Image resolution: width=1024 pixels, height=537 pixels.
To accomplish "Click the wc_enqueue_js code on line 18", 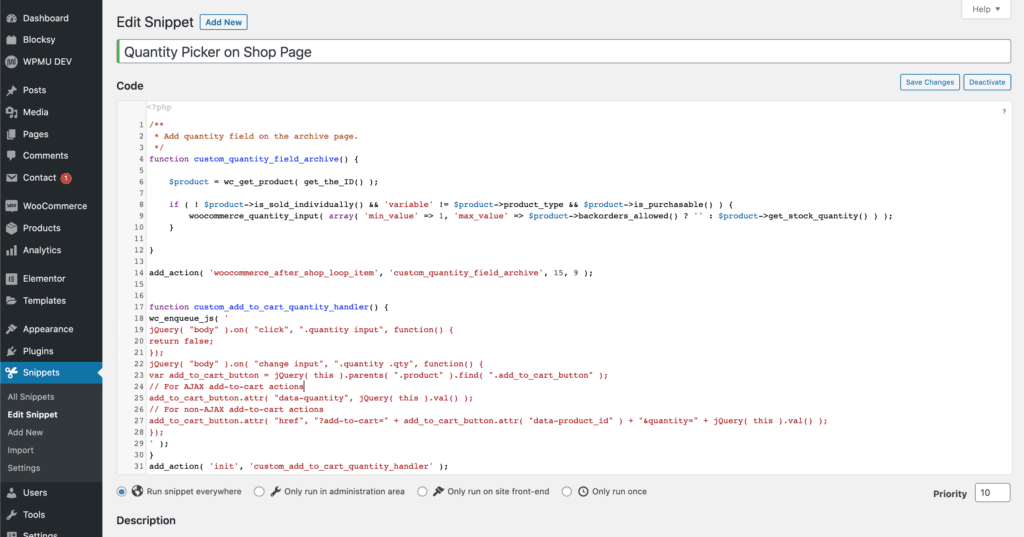I will pos(189,318).
